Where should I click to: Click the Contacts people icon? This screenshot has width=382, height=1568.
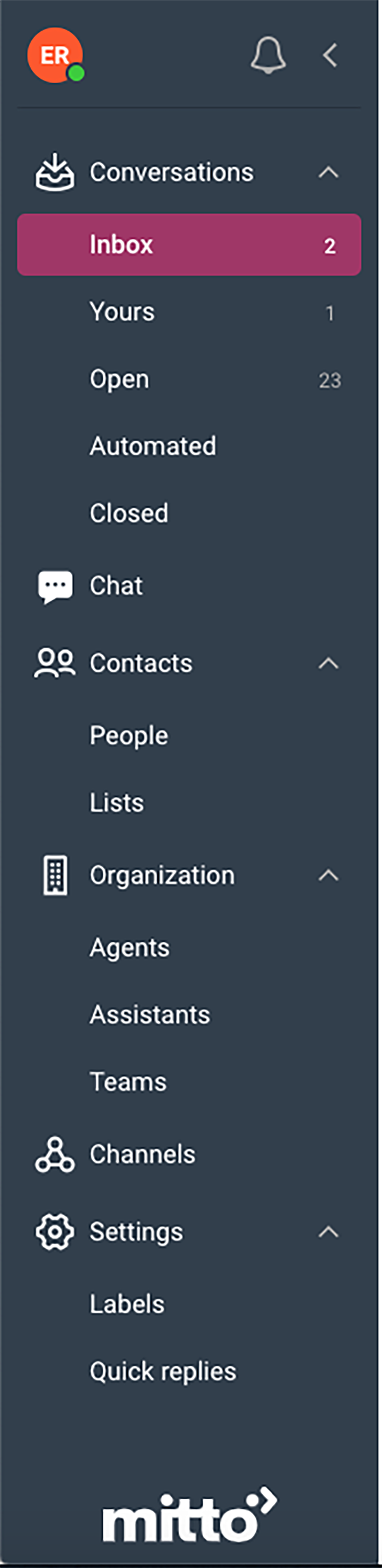tap(54, 663)
